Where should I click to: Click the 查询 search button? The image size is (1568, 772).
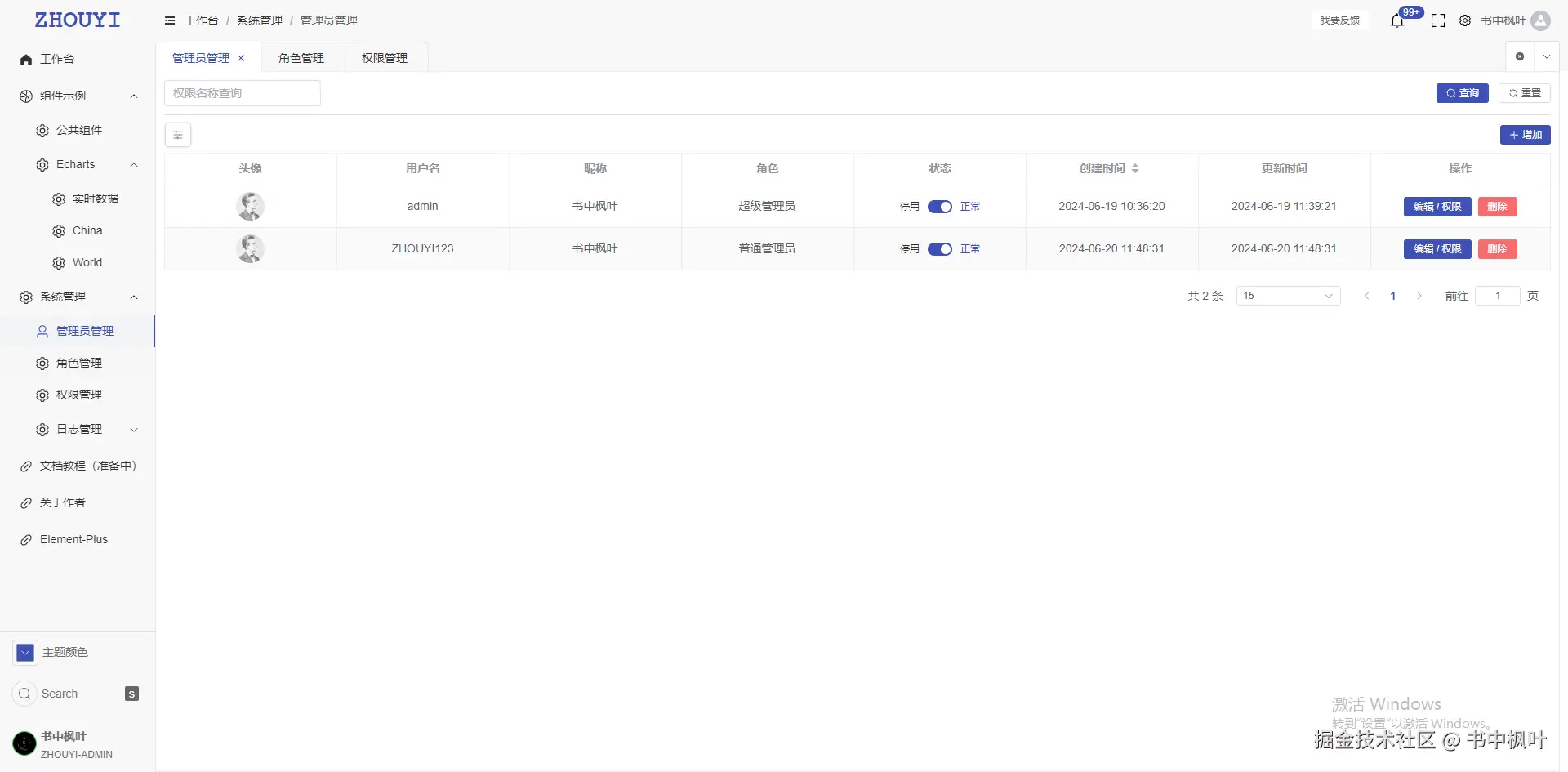point(1463,93)
